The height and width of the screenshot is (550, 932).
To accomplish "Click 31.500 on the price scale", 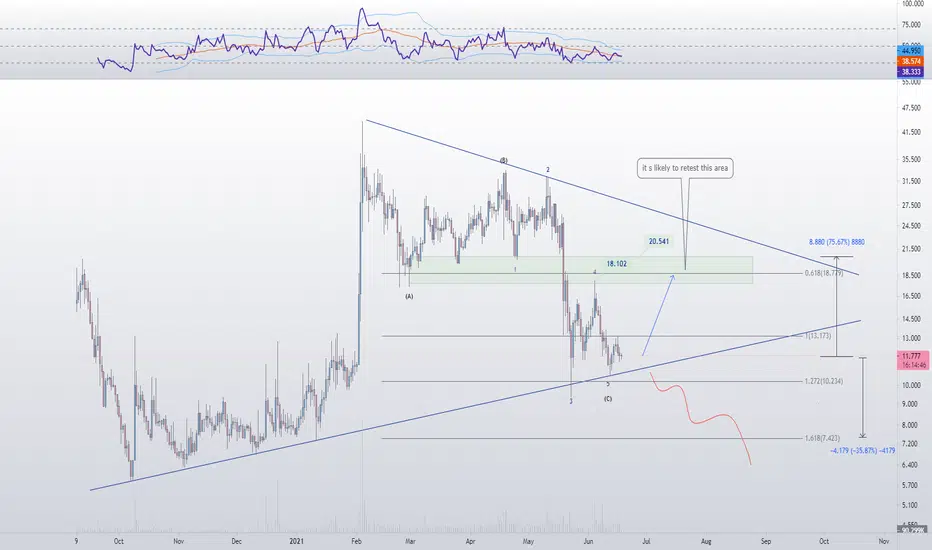I will point(911,181).
